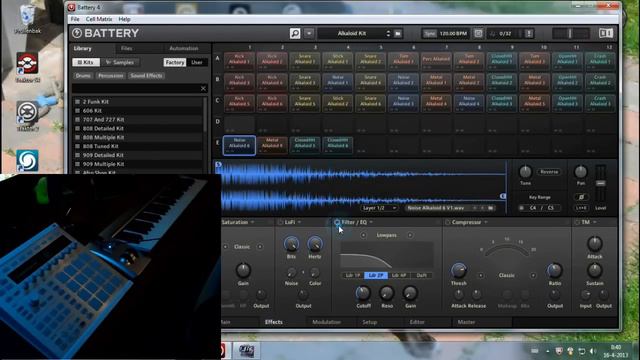This screenshot has height=360, width=640.
Task: Toggle the TM effect power button
Action: [577, 222]
